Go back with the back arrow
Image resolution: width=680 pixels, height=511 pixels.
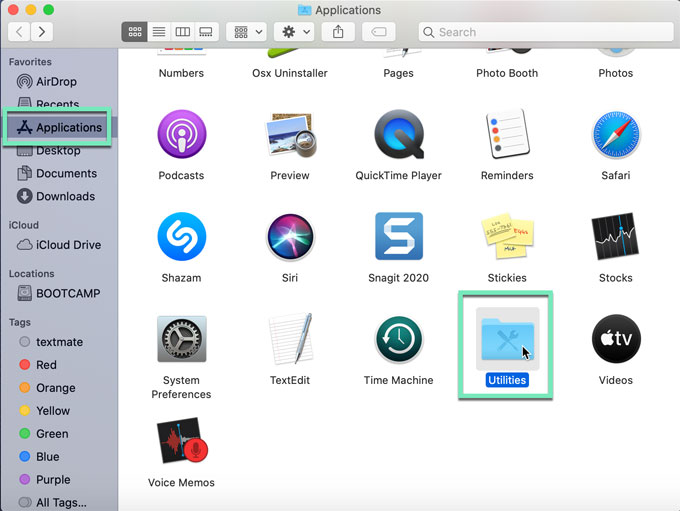click(17, 32)
